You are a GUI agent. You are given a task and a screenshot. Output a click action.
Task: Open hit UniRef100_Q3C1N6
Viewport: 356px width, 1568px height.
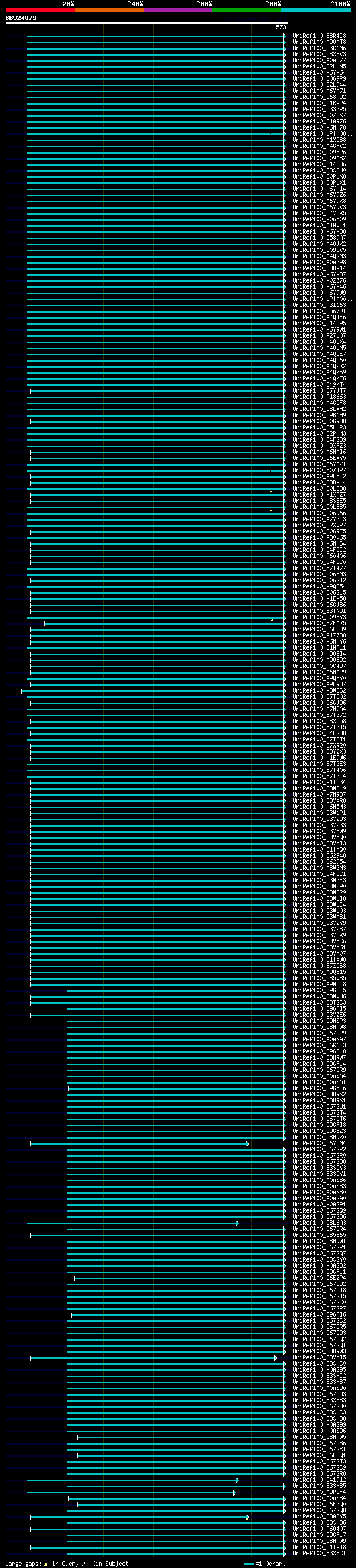tap(319, 48)
